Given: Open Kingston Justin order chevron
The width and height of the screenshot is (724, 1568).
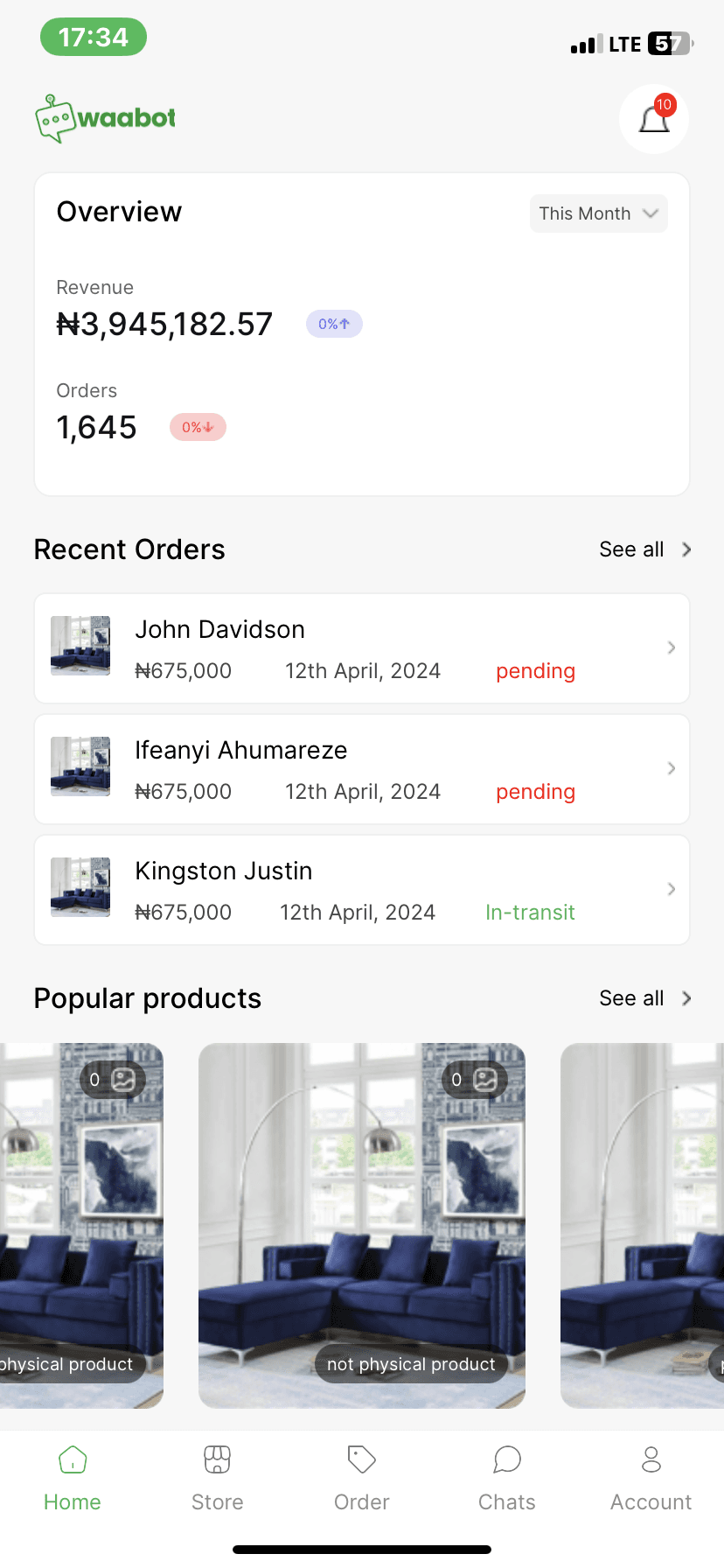Looking at the screenshot, I should (672, 889).
